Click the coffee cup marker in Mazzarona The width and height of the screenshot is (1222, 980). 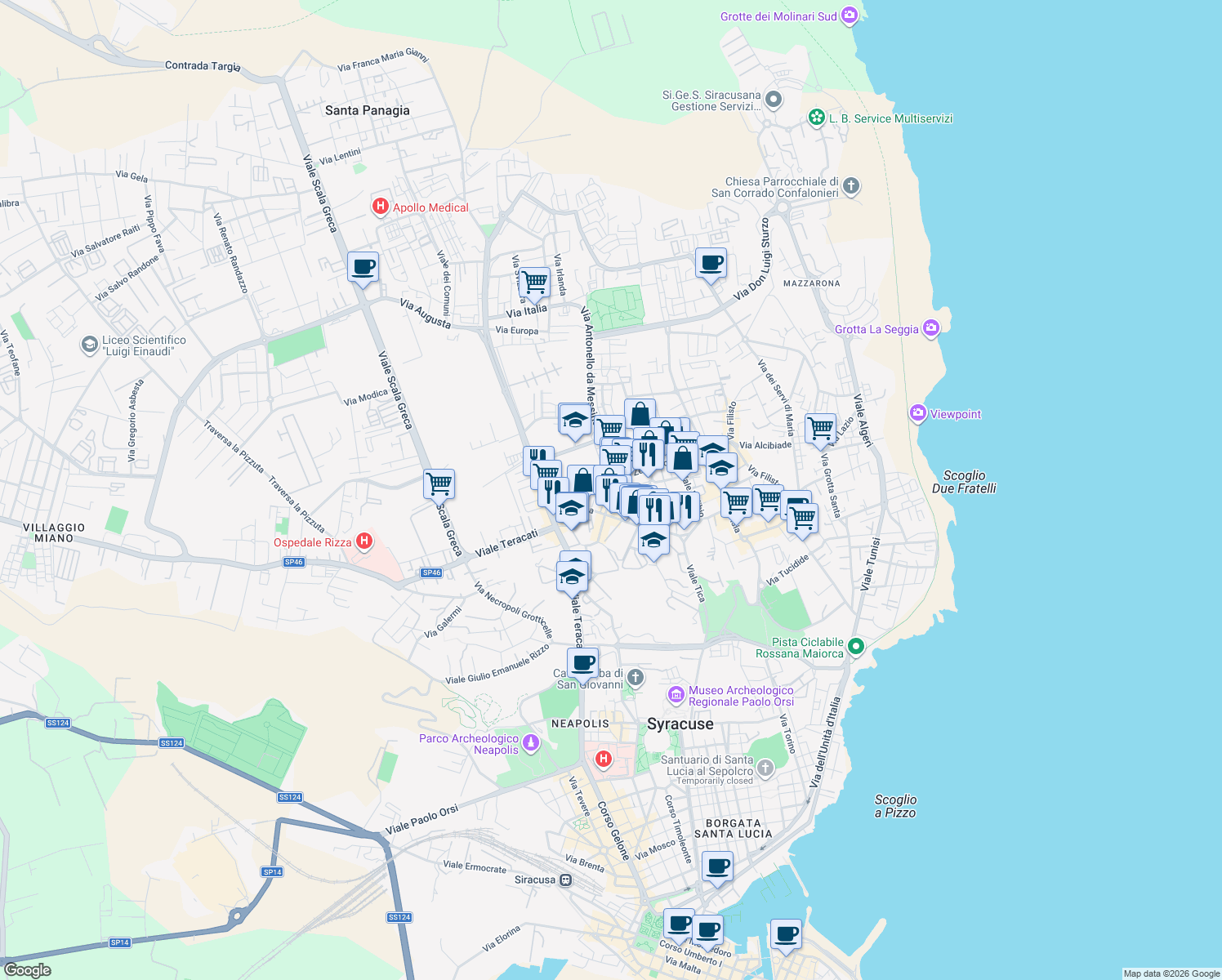[x=711, y=263]
